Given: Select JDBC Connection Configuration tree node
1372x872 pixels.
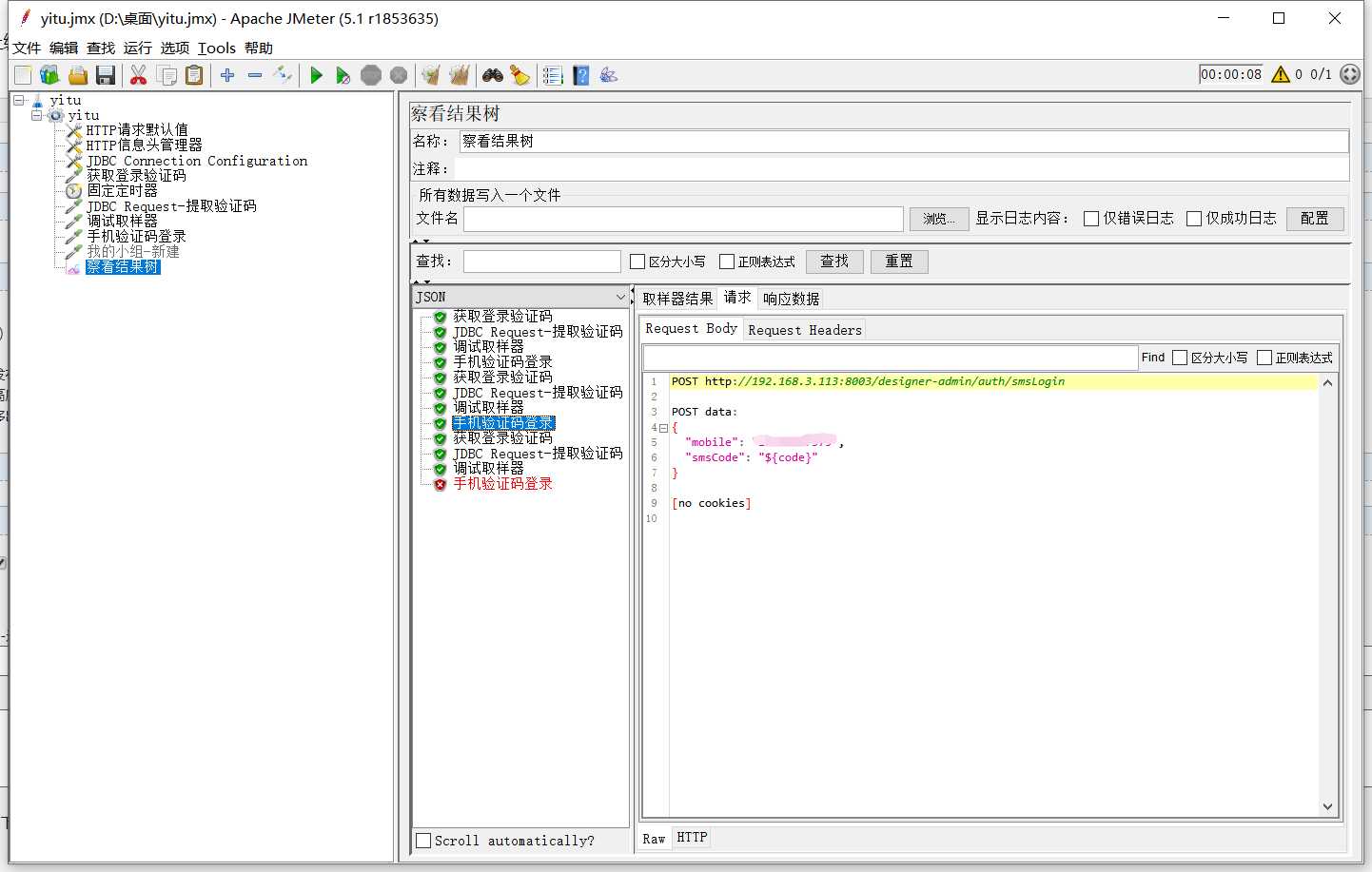Looking at the screenshot, I should [x=197, y=161].
